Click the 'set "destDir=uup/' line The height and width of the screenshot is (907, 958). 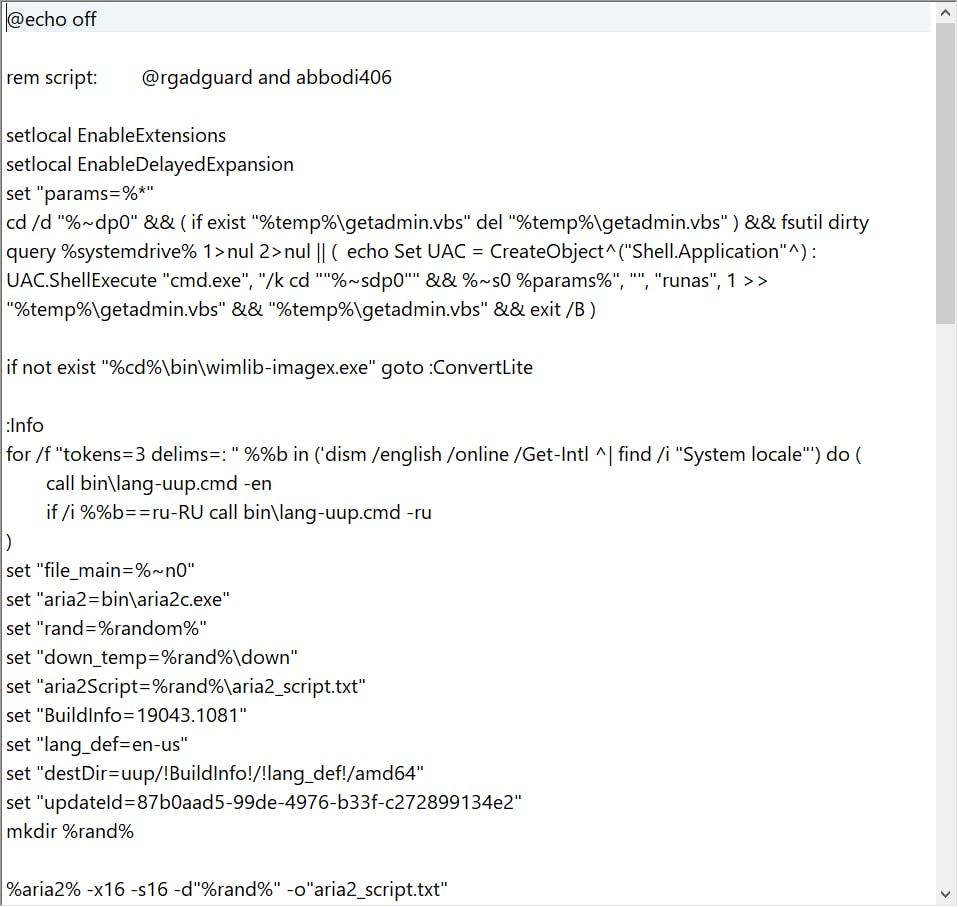point(214,774)
